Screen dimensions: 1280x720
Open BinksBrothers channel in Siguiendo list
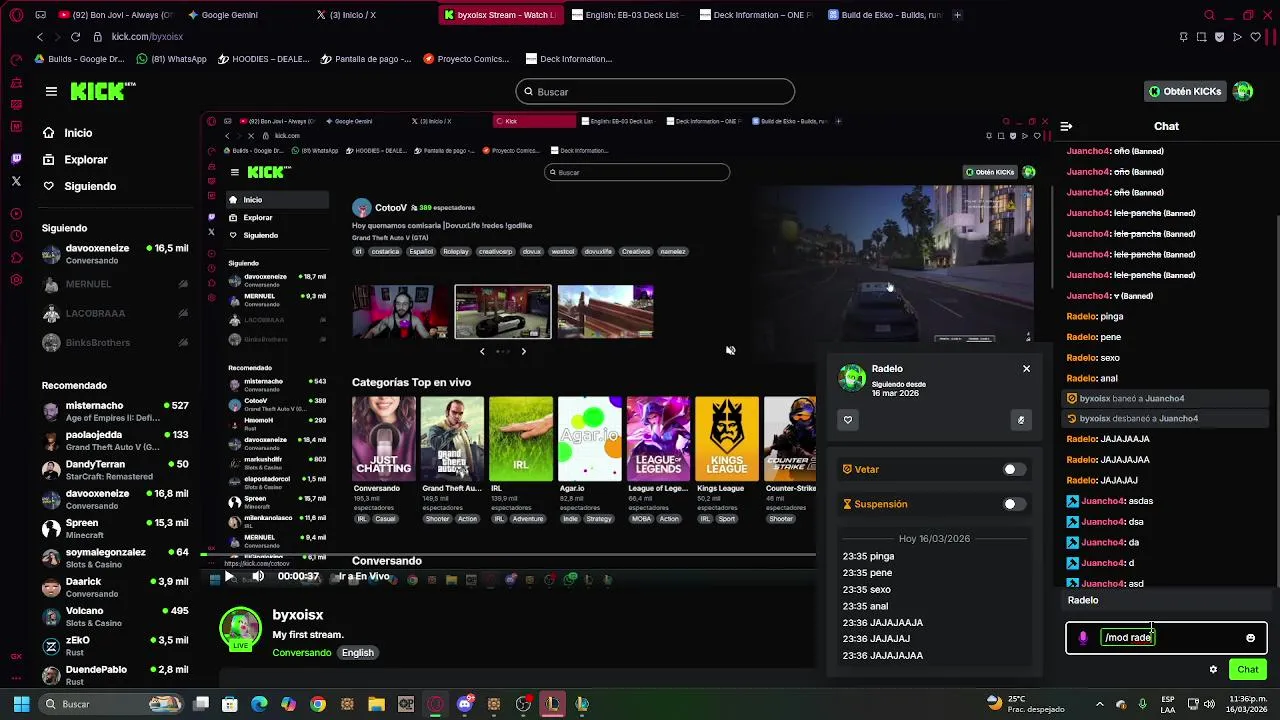coord(115,343)
